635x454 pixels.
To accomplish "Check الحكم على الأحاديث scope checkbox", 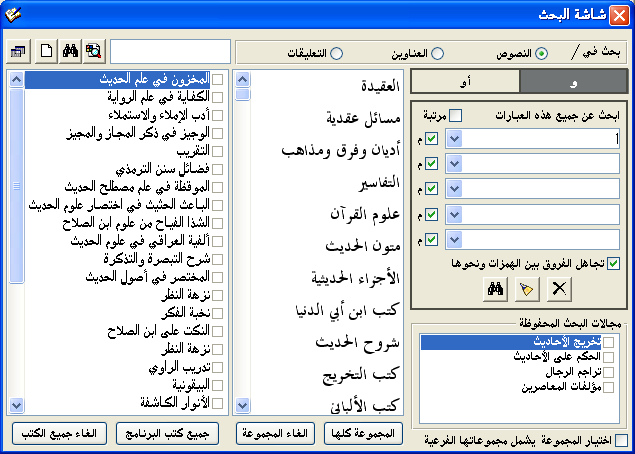I will click(x=608, y=357).
